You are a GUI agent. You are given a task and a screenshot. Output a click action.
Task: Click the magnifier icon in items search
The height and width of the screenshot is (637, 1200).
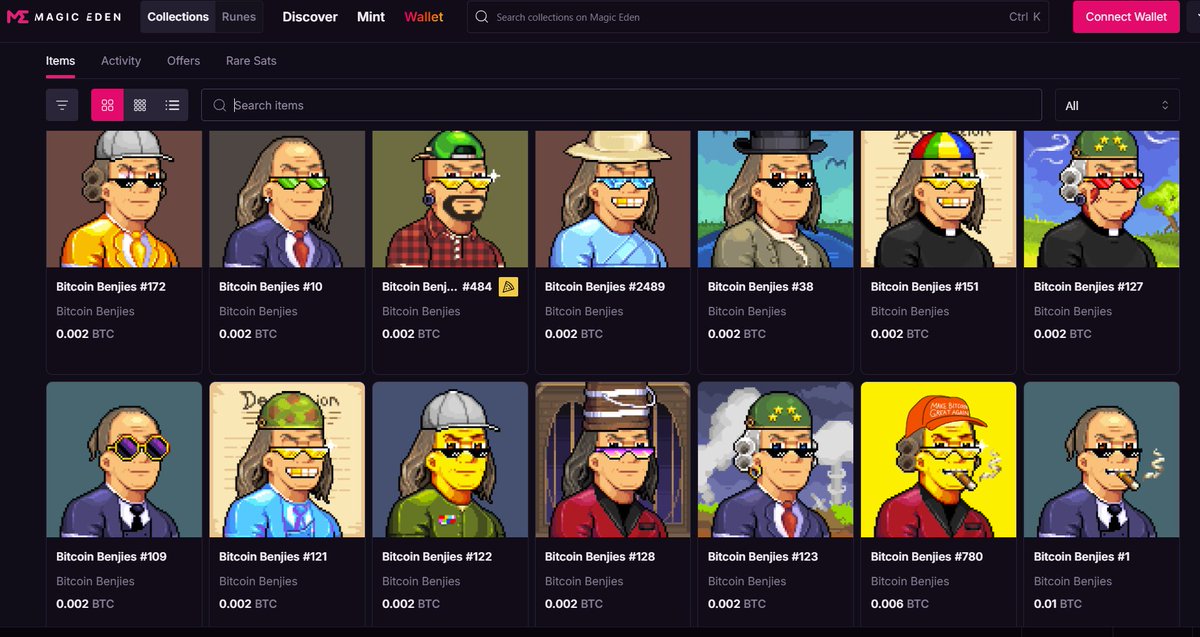pos(219,105)
